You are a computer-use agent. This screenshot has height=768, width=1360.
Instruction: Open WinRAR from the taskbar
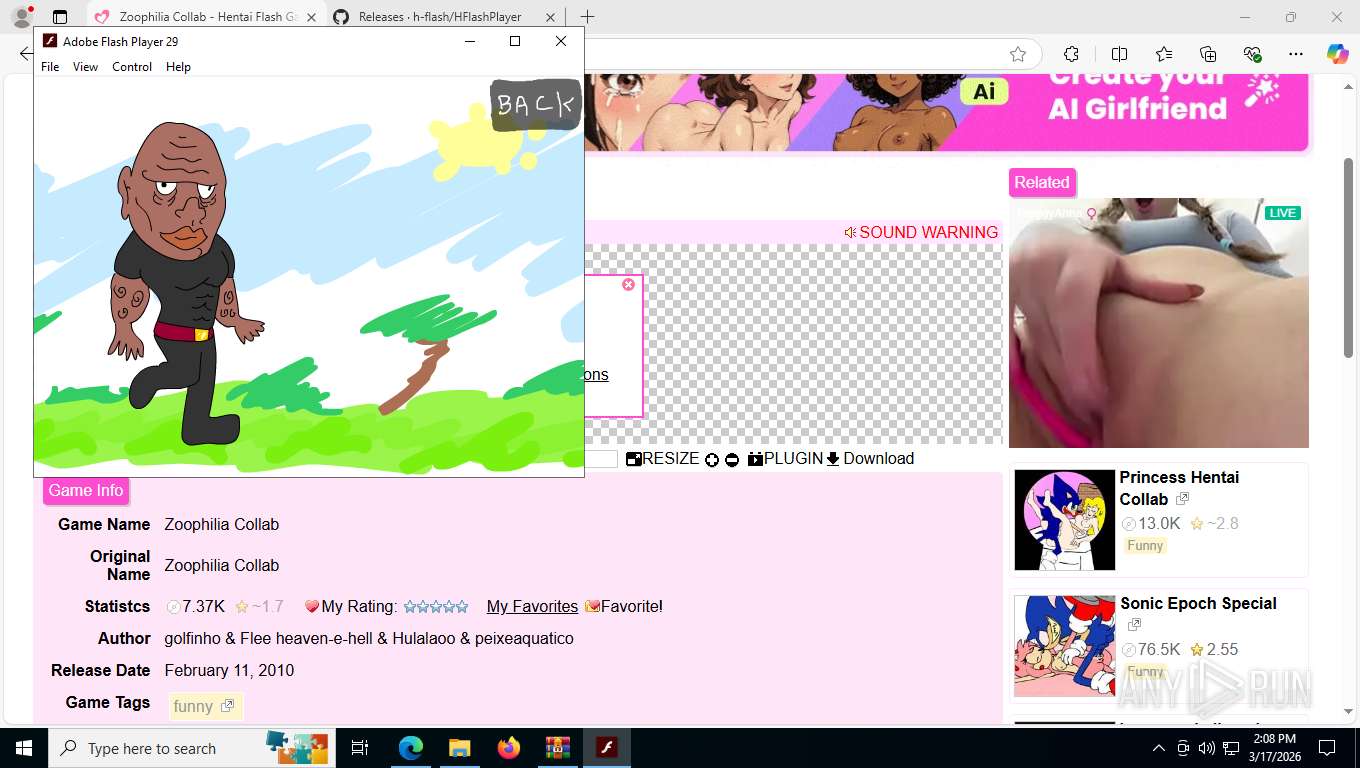(557, 748)
